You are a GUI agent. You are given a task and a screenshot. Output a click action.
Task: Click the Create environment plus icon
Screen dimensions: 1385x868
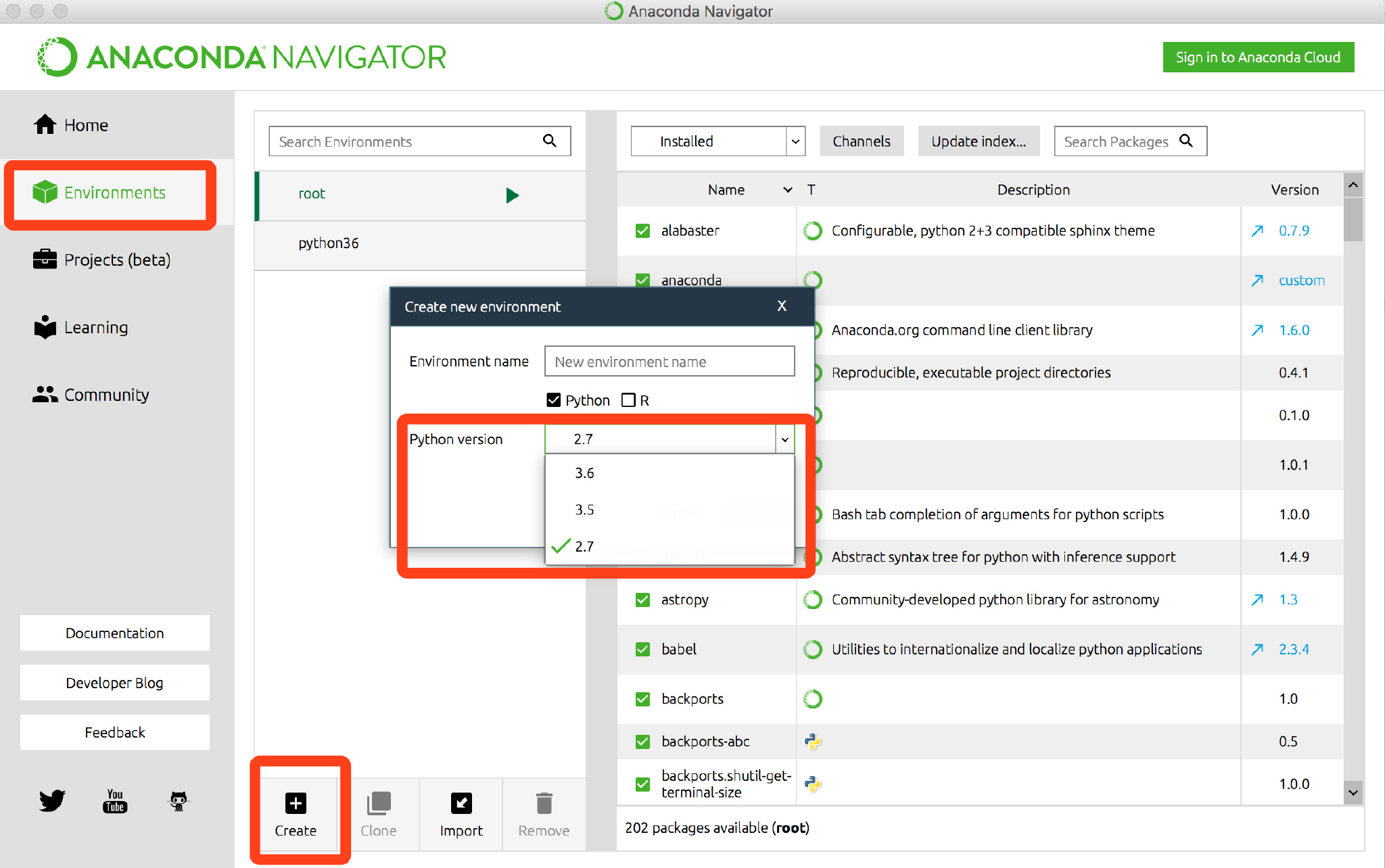296,803
